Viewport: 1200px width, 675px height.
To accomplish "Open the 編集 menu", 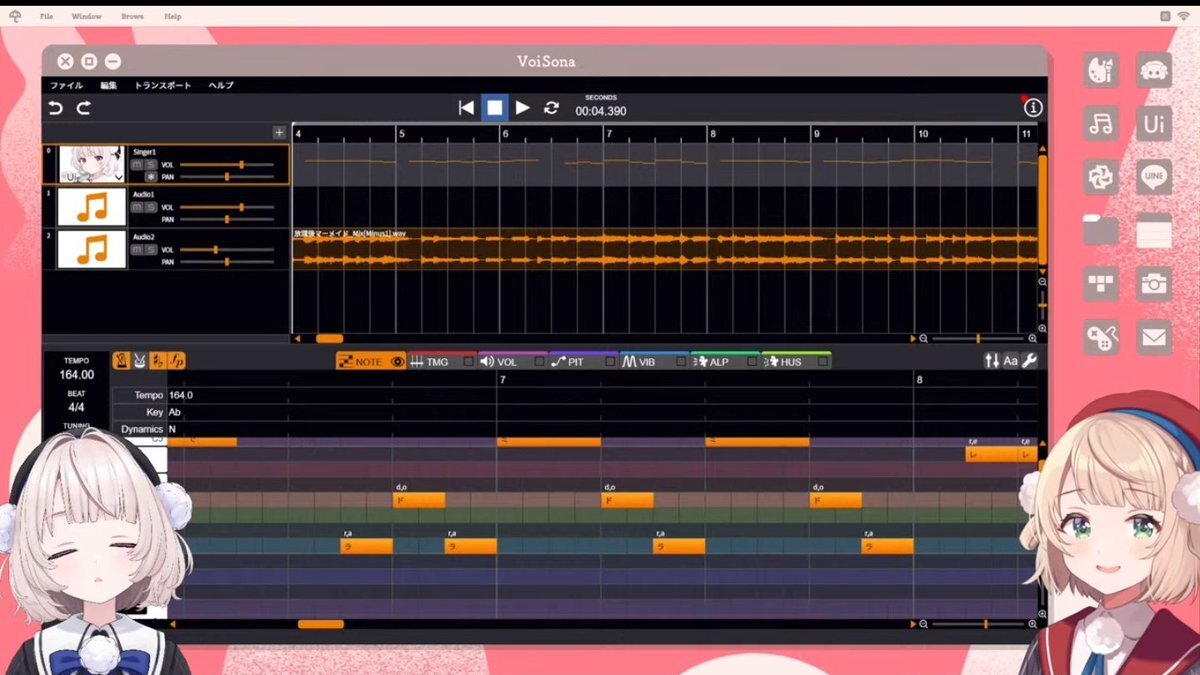I will tap(109, 86).
